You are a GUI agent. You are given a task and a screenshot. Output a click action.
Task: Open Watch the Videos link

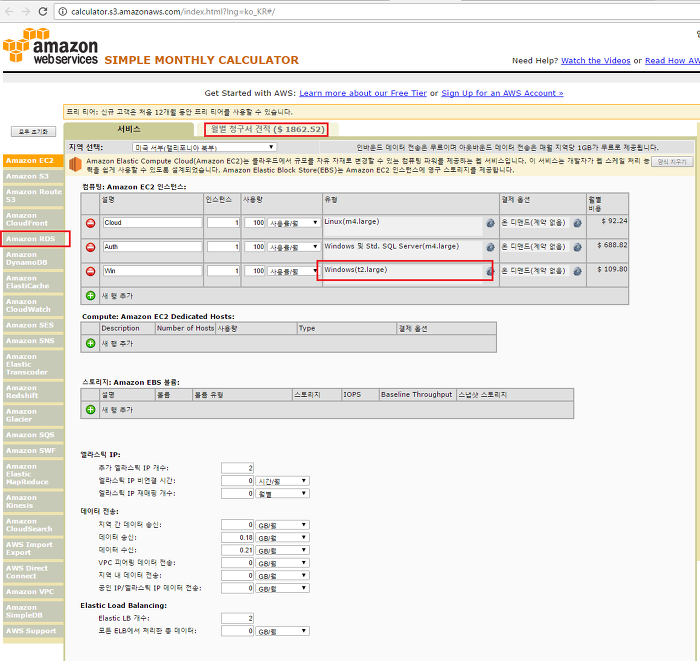coord(596,61)
